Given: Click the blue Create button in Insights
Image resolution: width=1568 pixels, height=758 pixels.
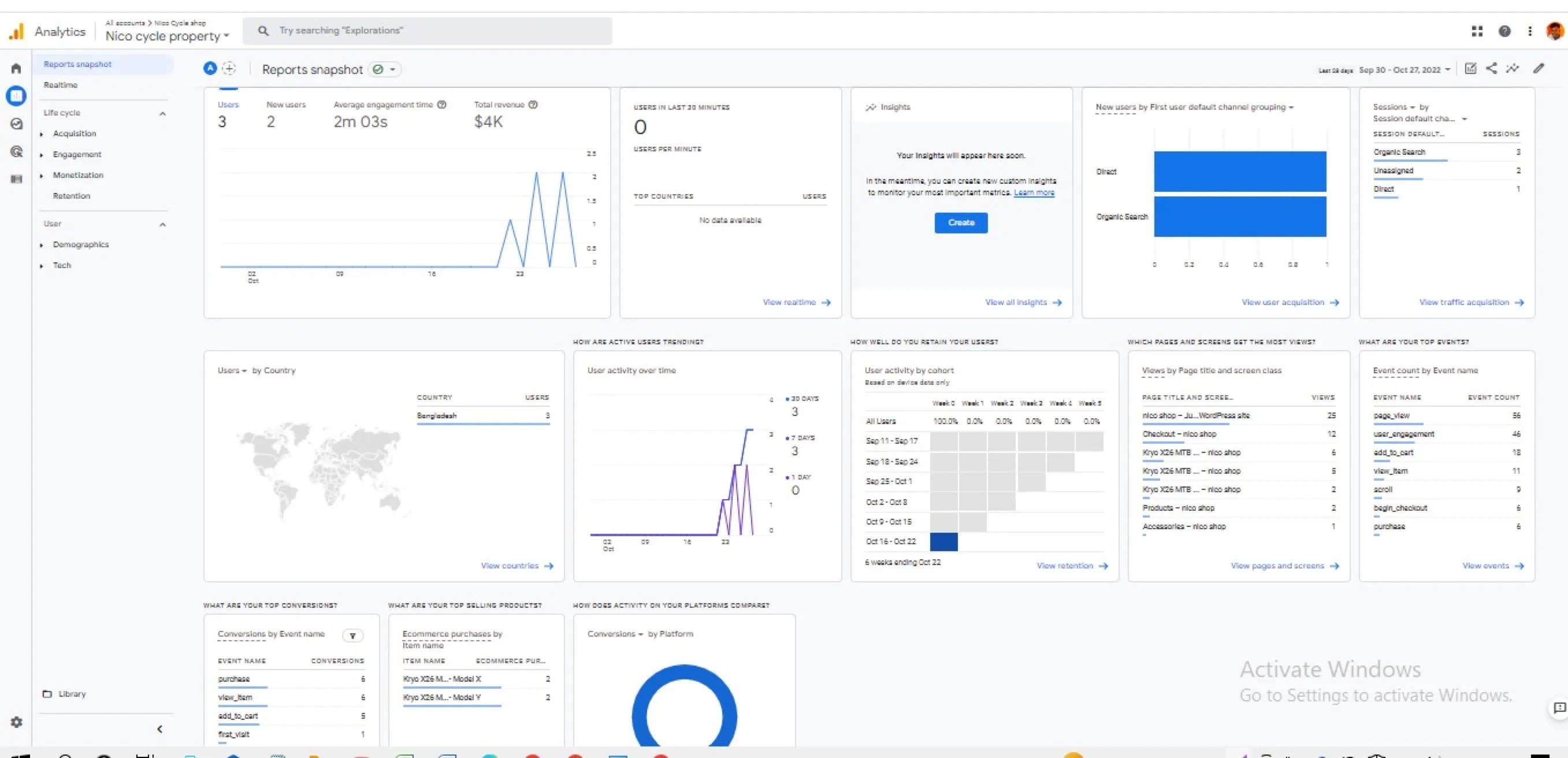Looking at the screenshot, I should click(x=961, y=223).
